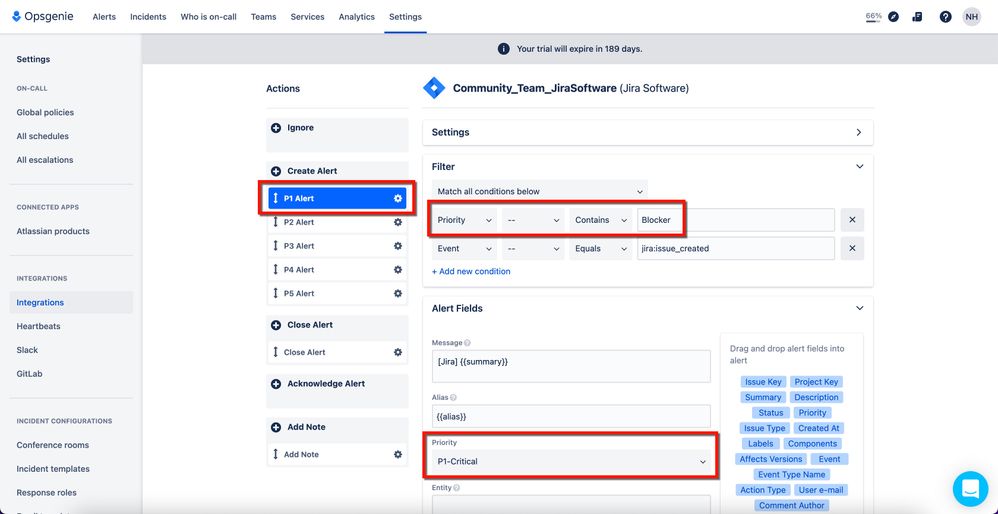The width and height of the screenshot is (998, 514).
Task: Click the Entity field help icon
Action: 457,488
